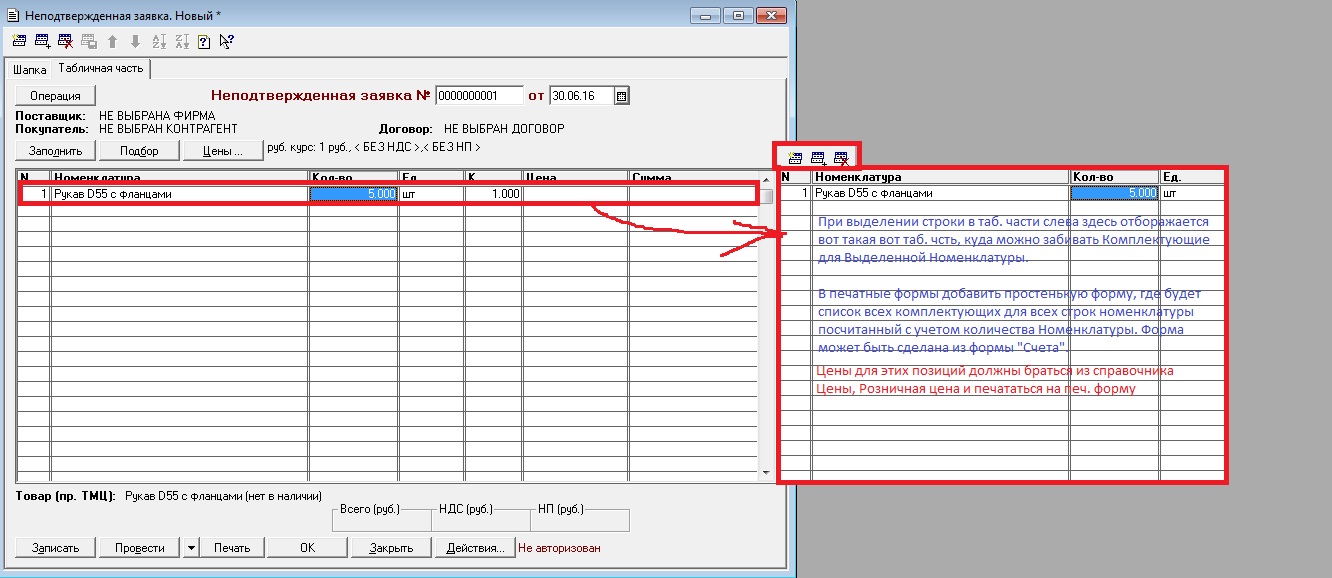Click the delete row icon above right table
This screenshot has width=1332, height=578.
pos(841,157)
